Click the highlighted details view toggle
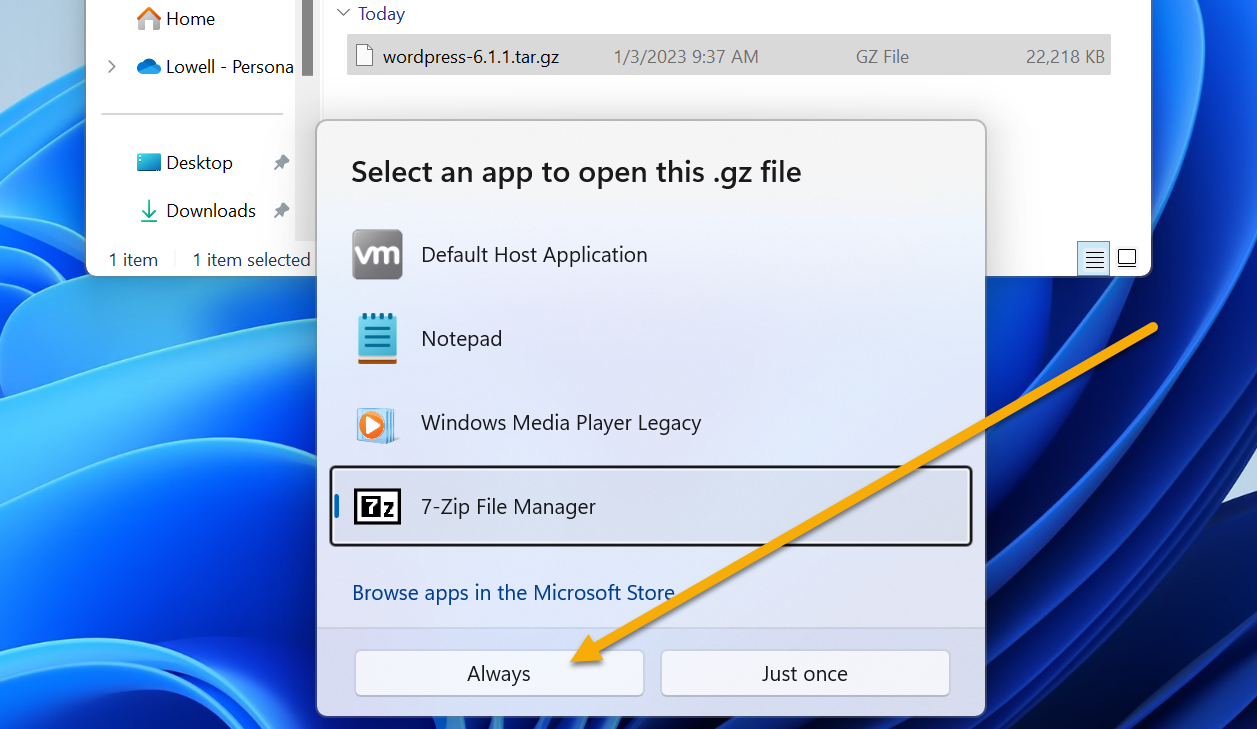 click(1094, 258)
